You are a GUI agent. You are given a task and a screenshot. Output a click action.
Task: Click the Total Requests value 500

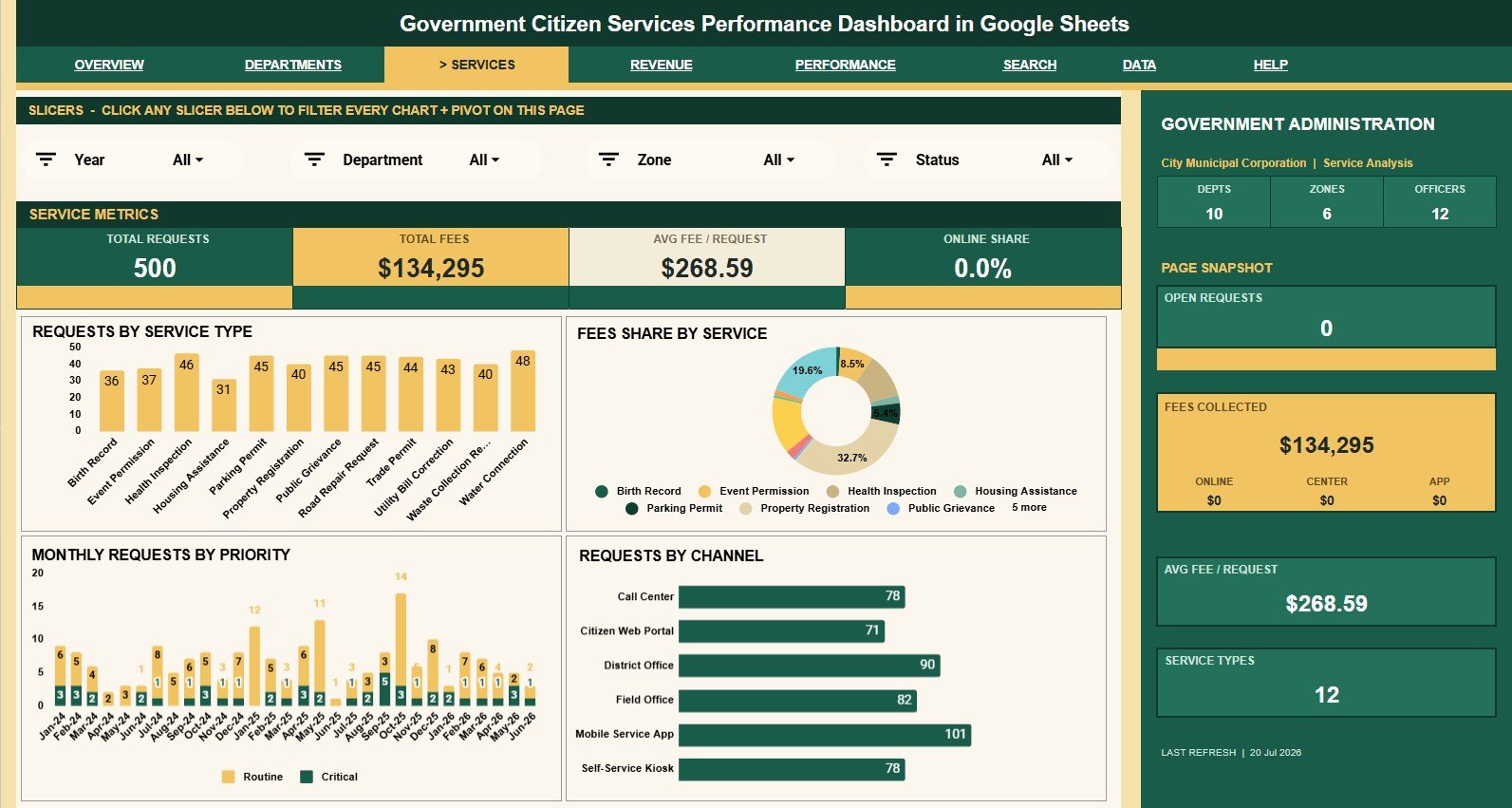[155, 268]
